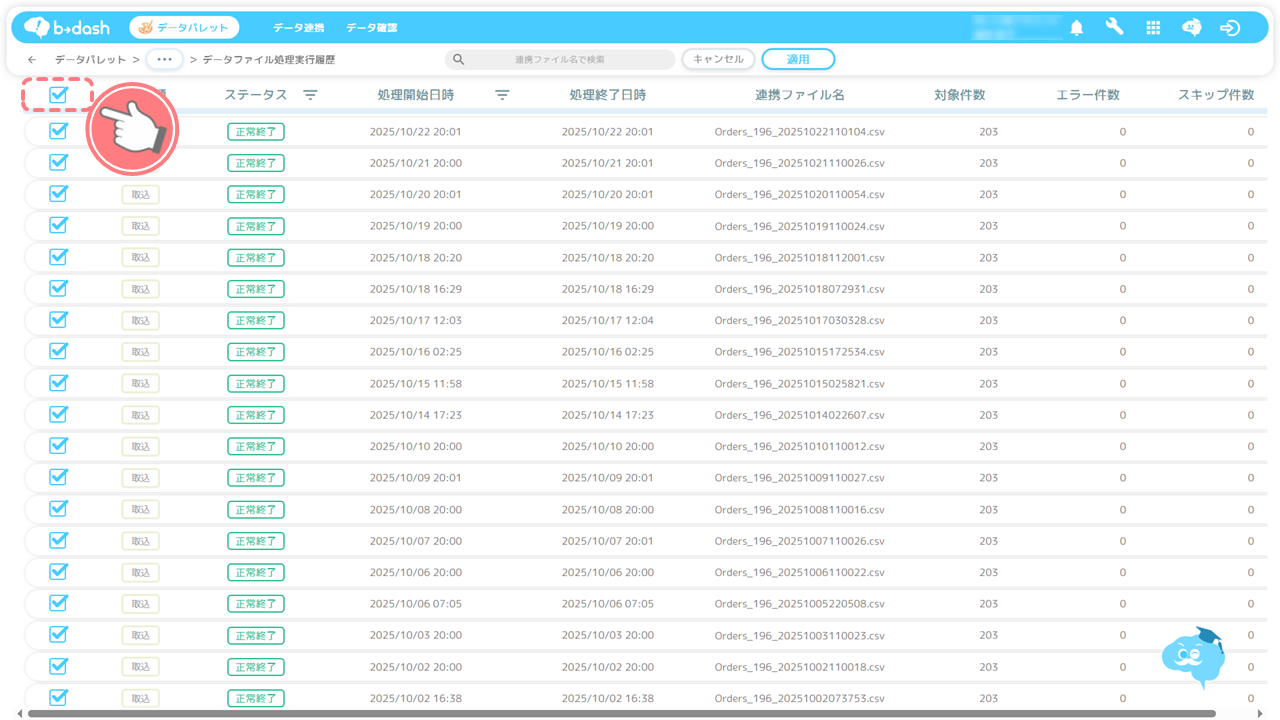Click the b→dash logo

pos(67,28)
